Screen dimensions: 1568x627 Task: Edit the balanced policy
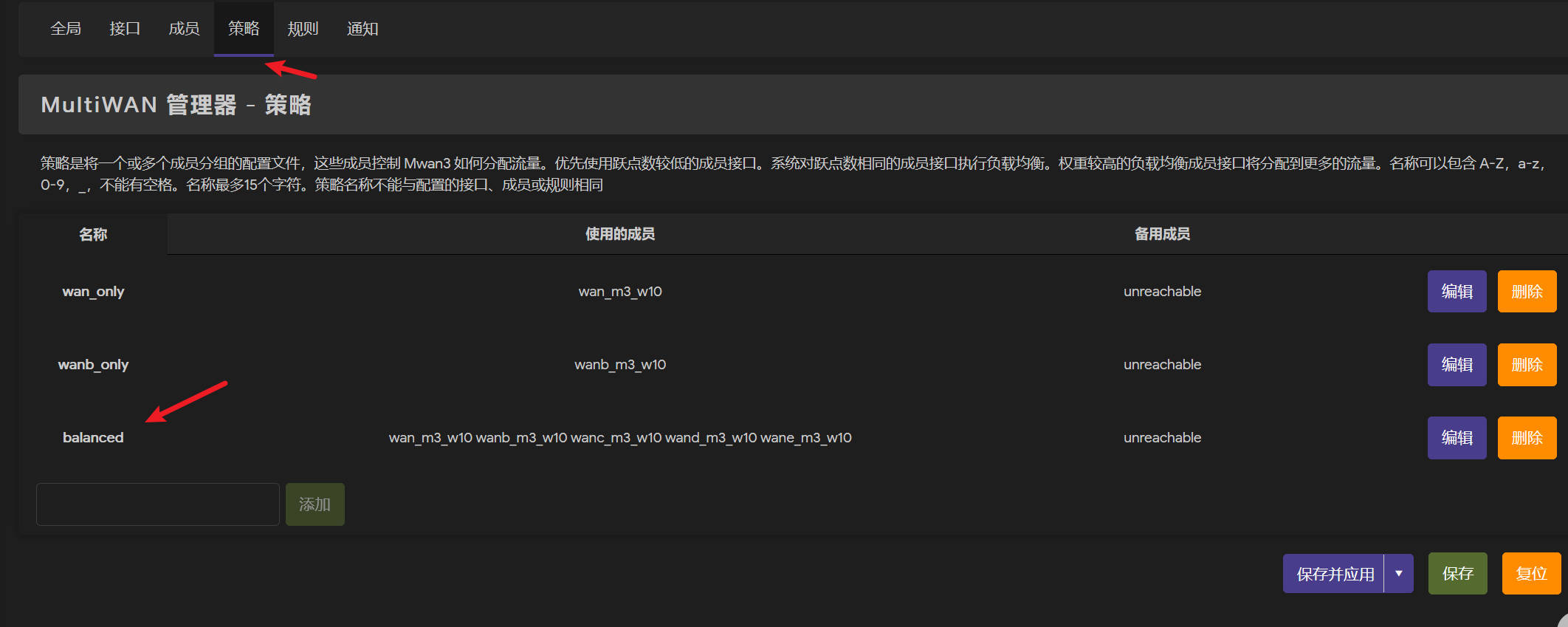(1457, 438)
